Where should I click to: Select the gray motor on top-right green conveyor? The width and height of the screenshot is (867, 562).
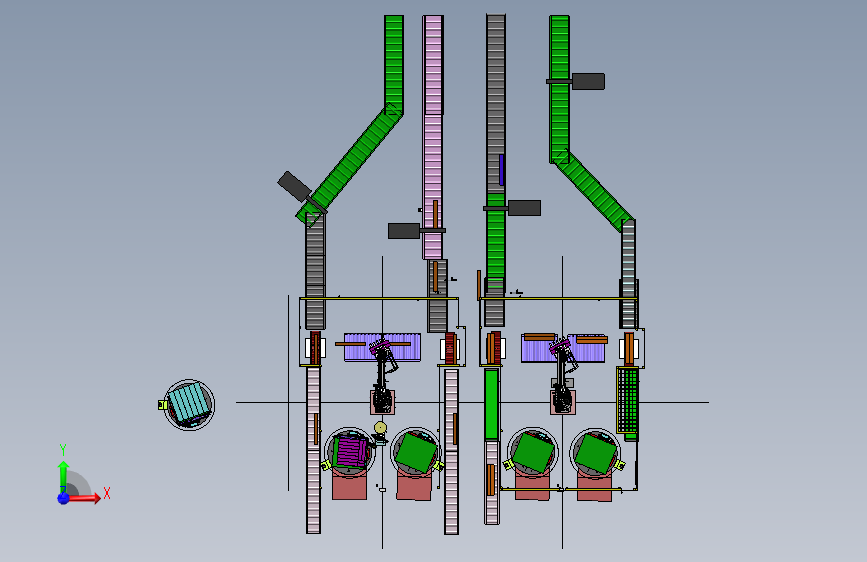588,81
